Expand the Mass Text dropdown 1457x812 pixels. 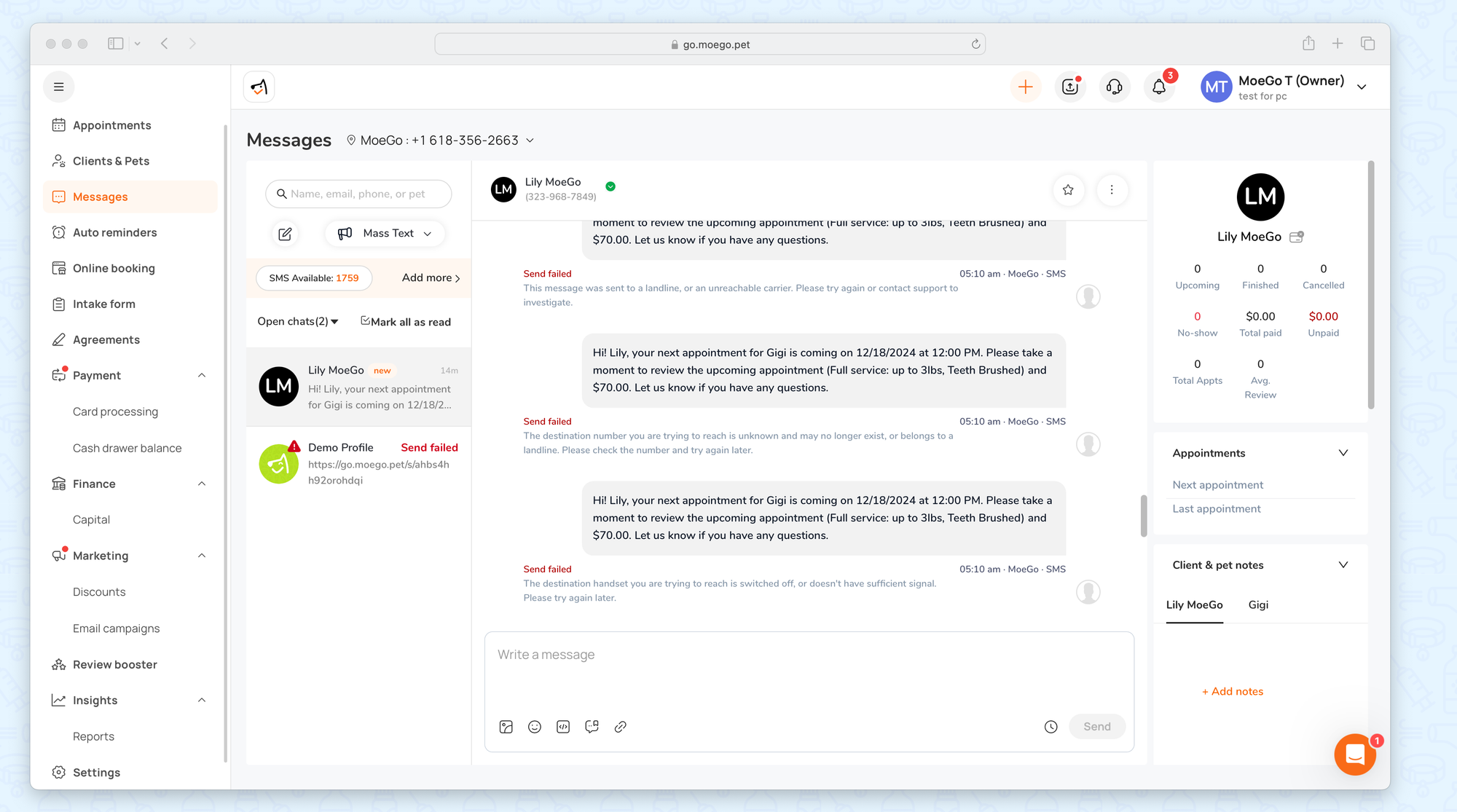pyautogui.click(x=385, y=234)
